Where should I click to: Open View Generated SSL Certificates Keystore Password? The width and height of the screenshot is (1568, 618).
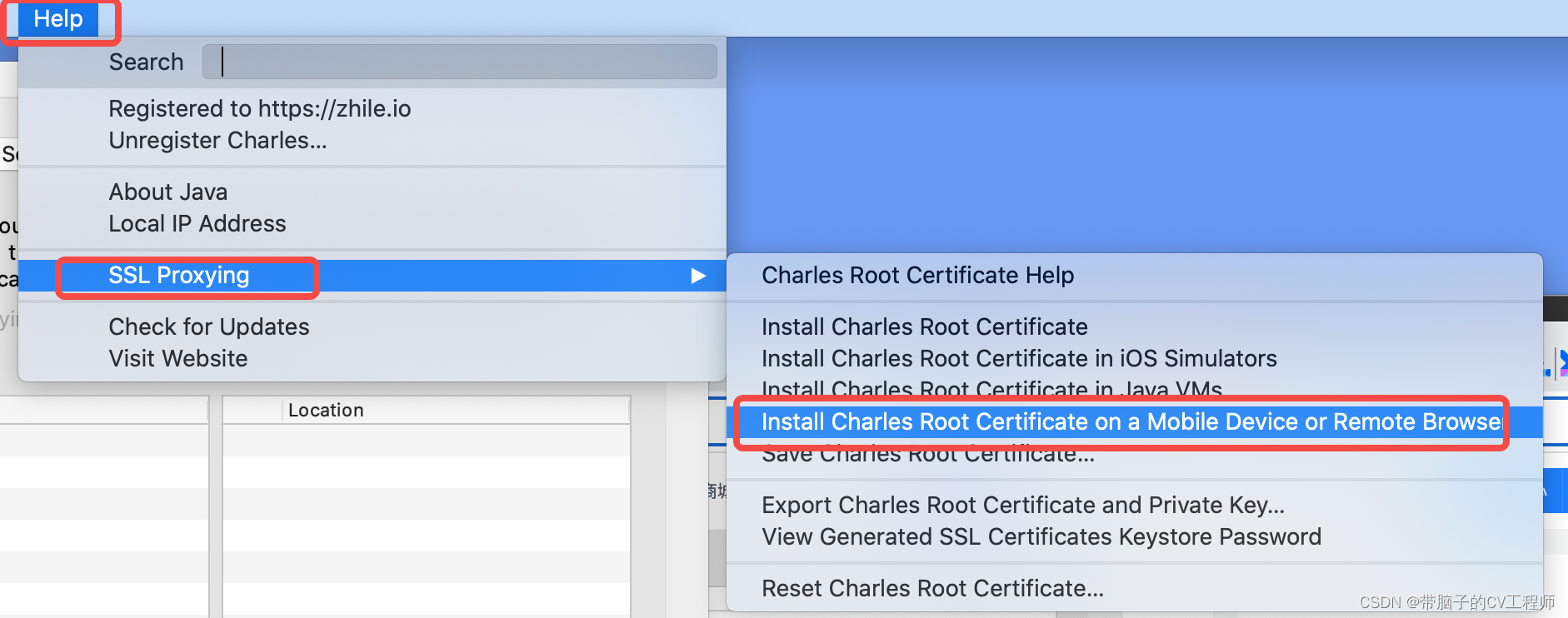tap(1041, 536)
